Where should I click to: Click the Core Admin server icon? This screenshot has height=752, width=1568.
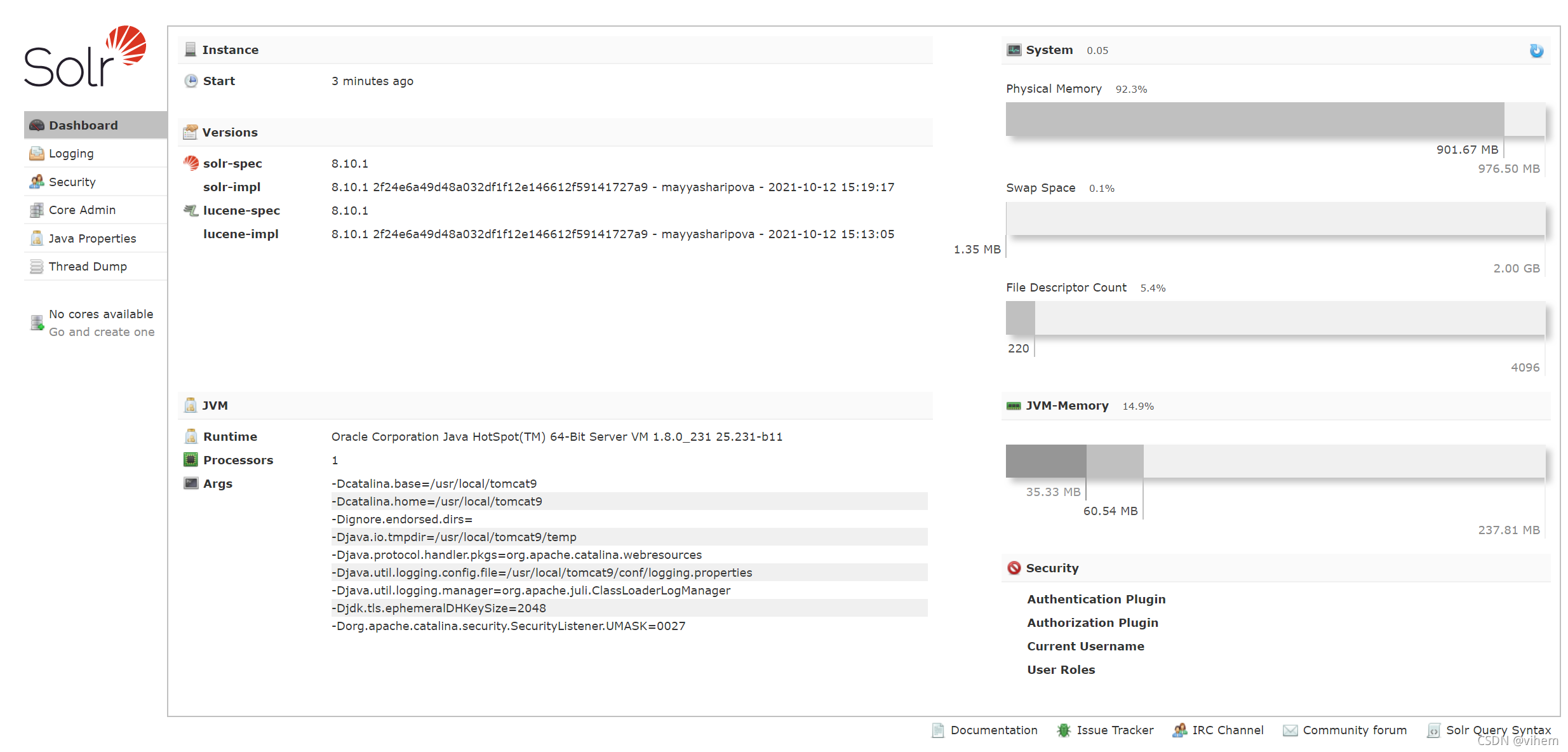[x=37, y=210]
